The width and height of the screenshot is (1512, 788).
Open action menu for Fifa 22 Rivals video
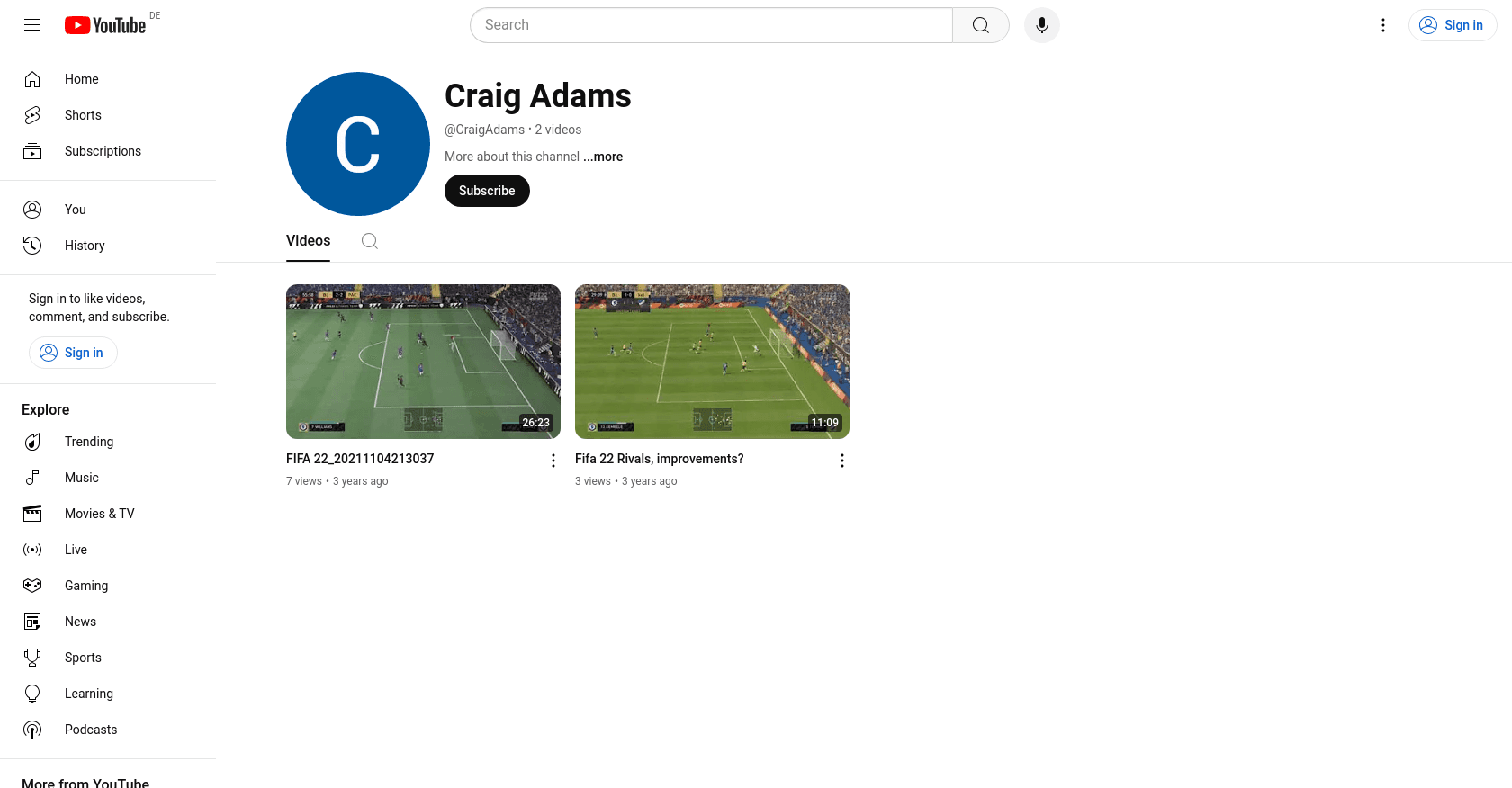(842, 461)
